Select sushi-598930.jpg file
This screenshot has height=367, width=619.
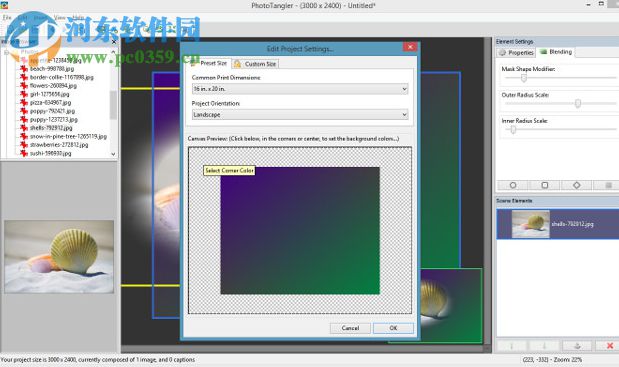(x=51, y=153)
